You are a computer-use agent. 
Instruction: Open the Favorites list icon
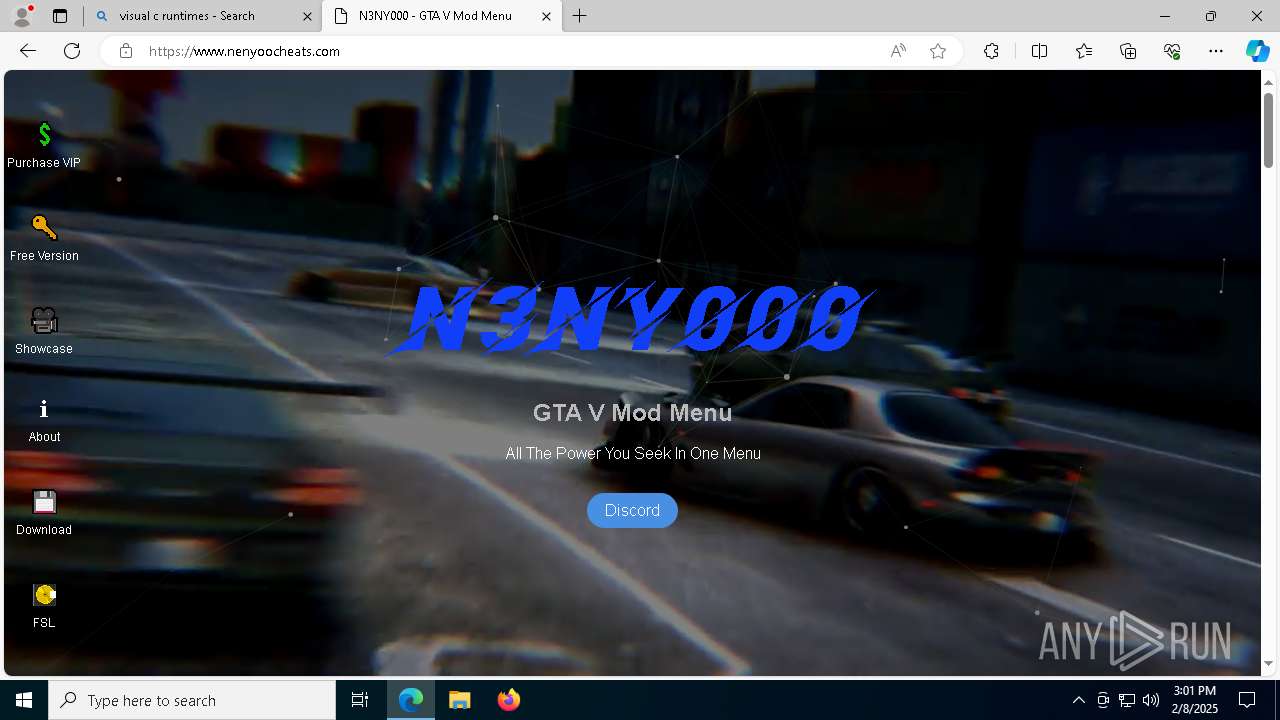click(x=1084, y=51)
